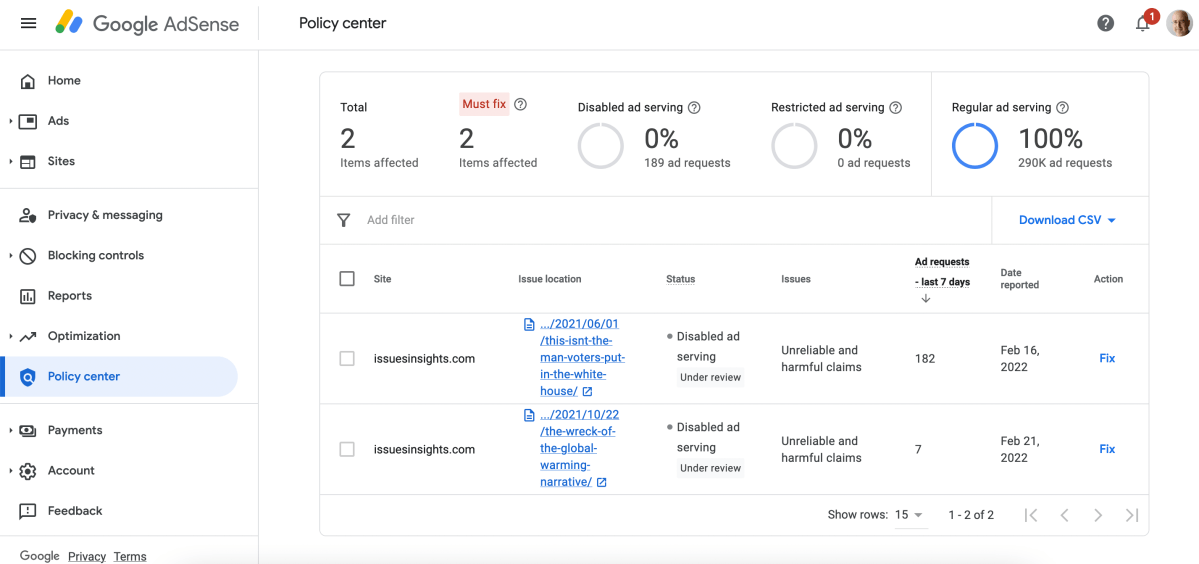Go to next page of results
1199x564 pixels.
pos(1098,515)
